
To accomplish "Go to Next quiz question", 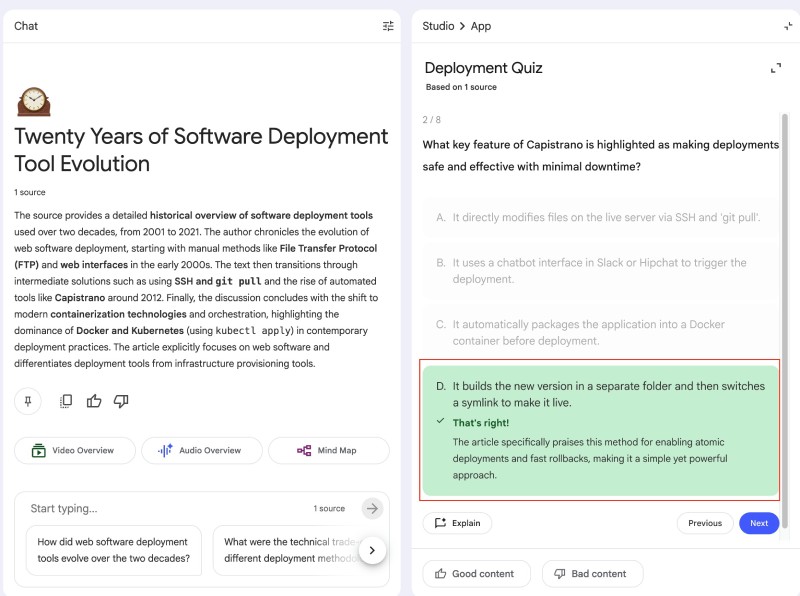I will [x=759, y=523].
